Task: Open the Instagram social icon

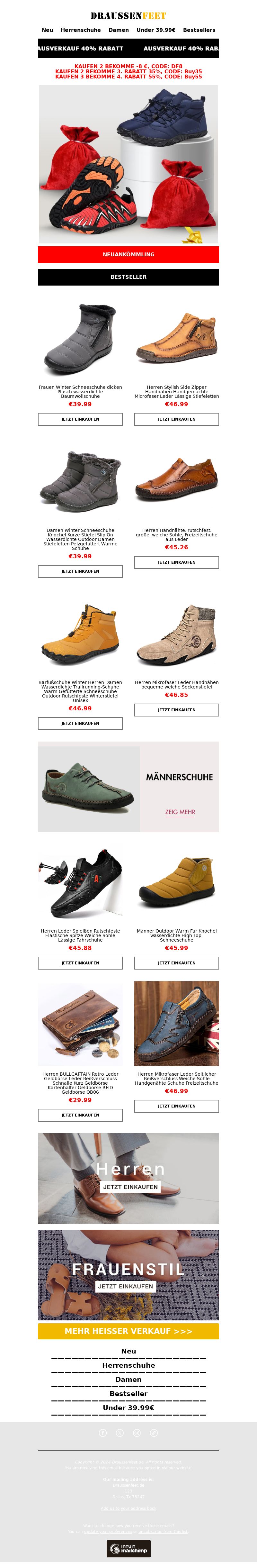Action: click(x=137, y=1432)
